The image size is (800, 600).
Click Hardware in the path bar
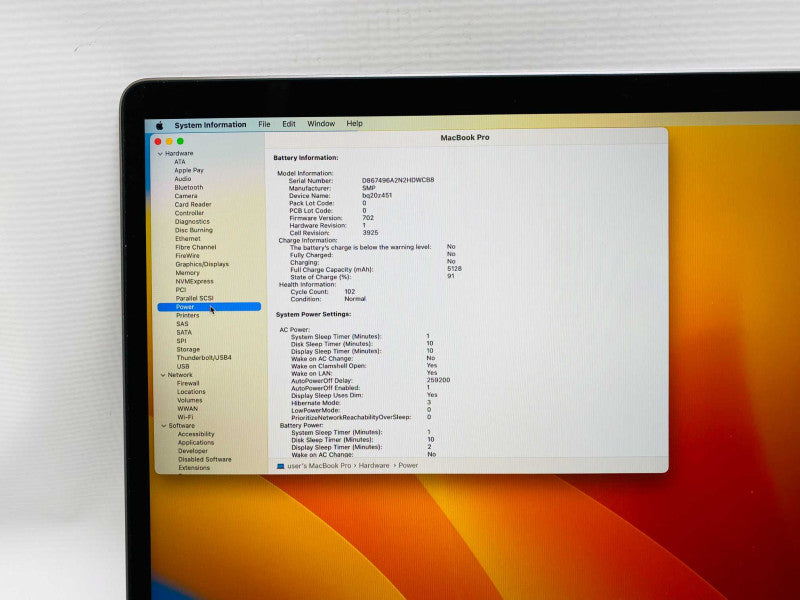point(374,466)
